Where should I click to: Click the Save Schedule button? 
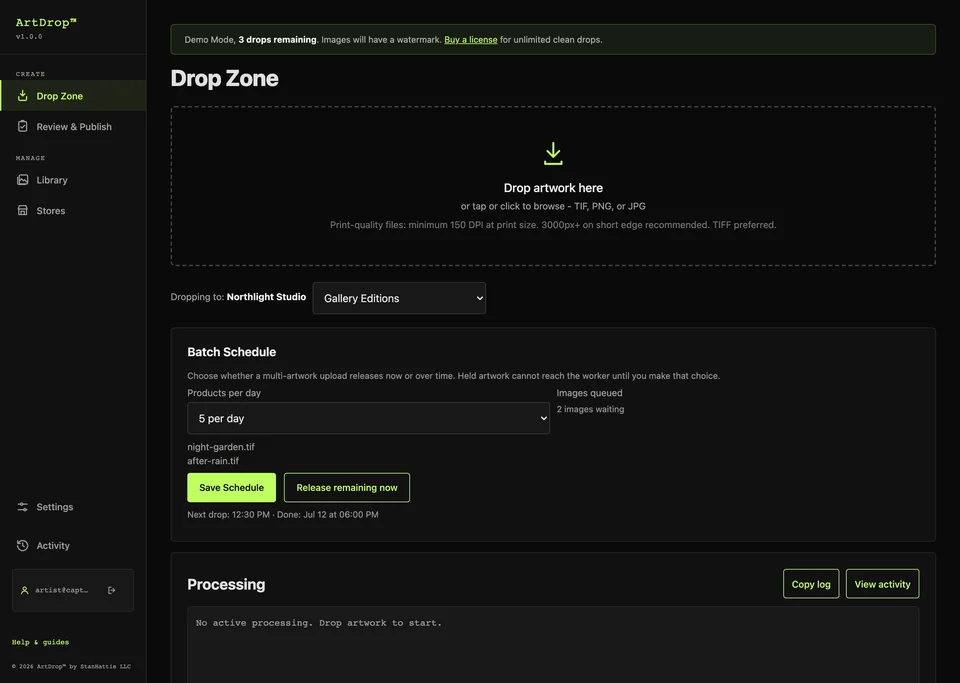(231, 487)
